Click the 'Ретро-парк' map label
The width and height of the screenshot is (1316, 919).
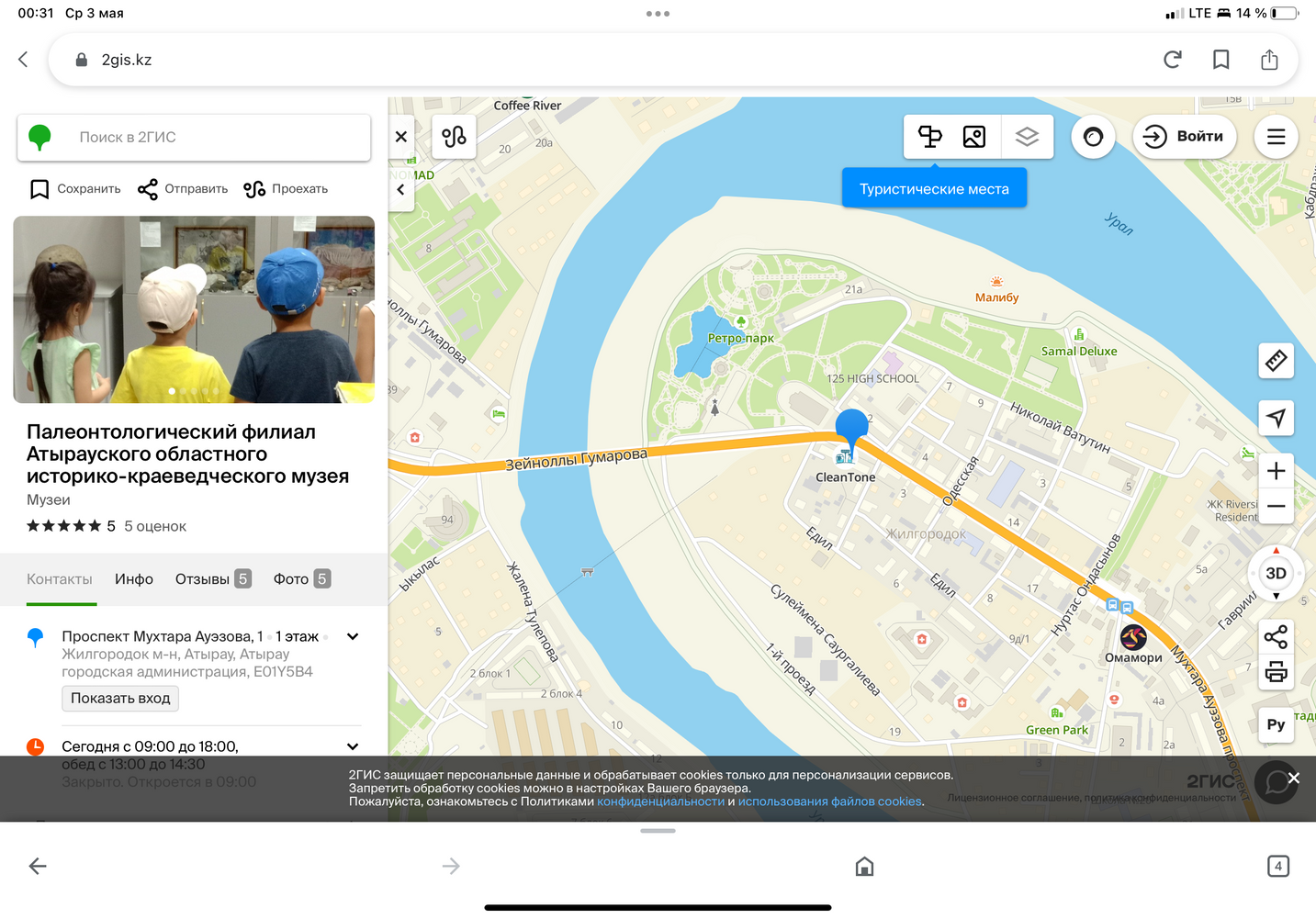tap(740, 338)
